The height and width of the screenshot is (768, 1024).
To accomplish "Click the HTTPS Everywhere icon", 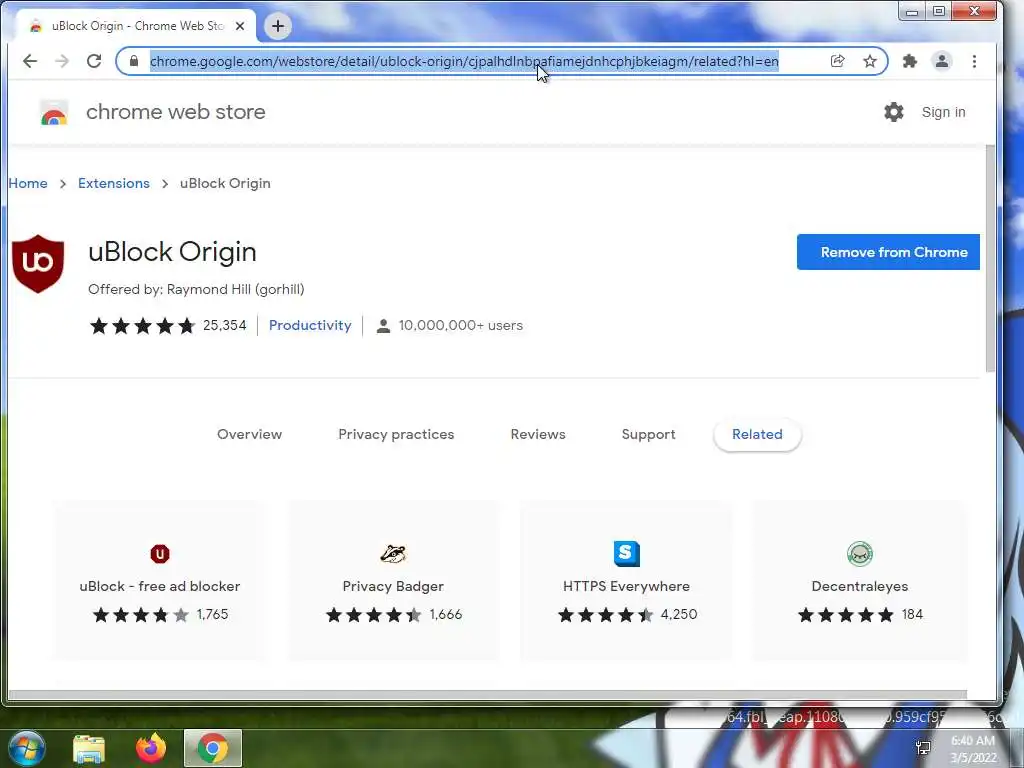I will 626,554.
